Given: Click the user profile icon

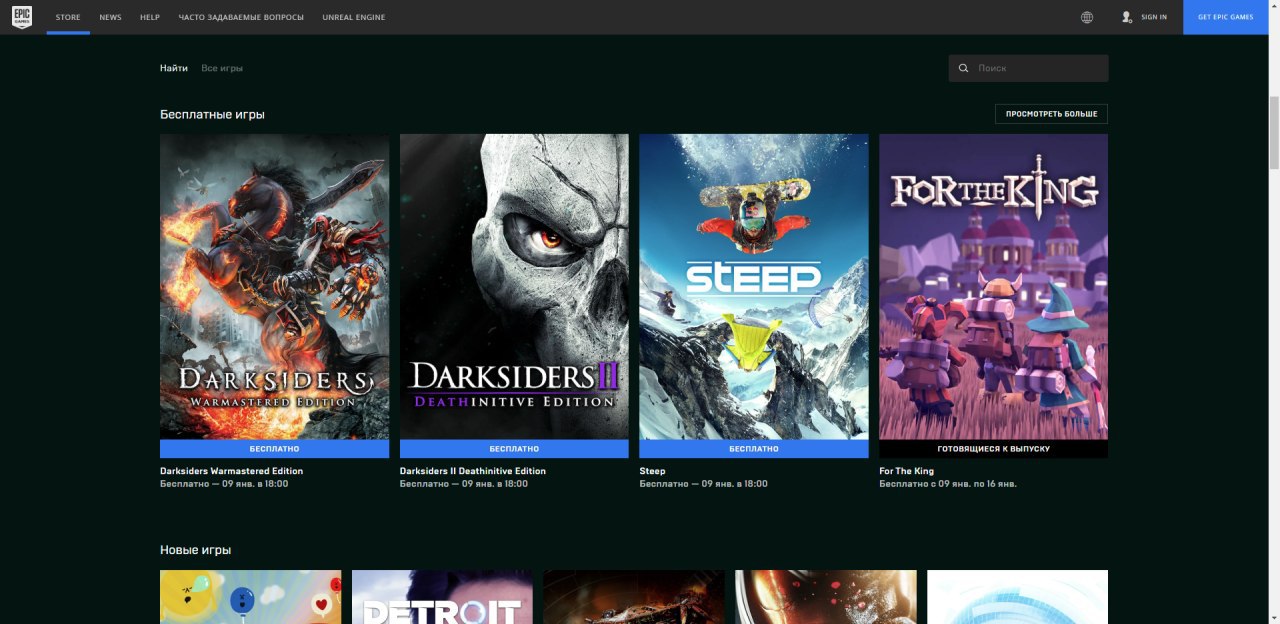Looking at the screenshot, I should [1127, 17].
